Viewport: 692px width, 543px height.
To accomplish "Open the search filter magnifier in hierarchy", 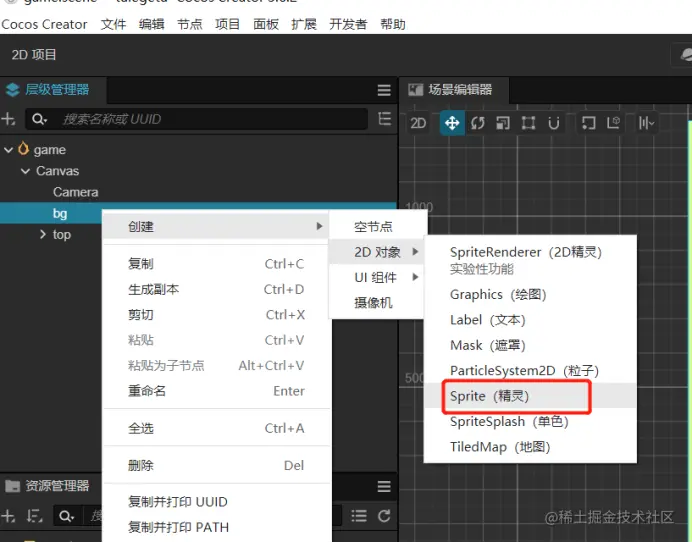I will coord(39,119).
